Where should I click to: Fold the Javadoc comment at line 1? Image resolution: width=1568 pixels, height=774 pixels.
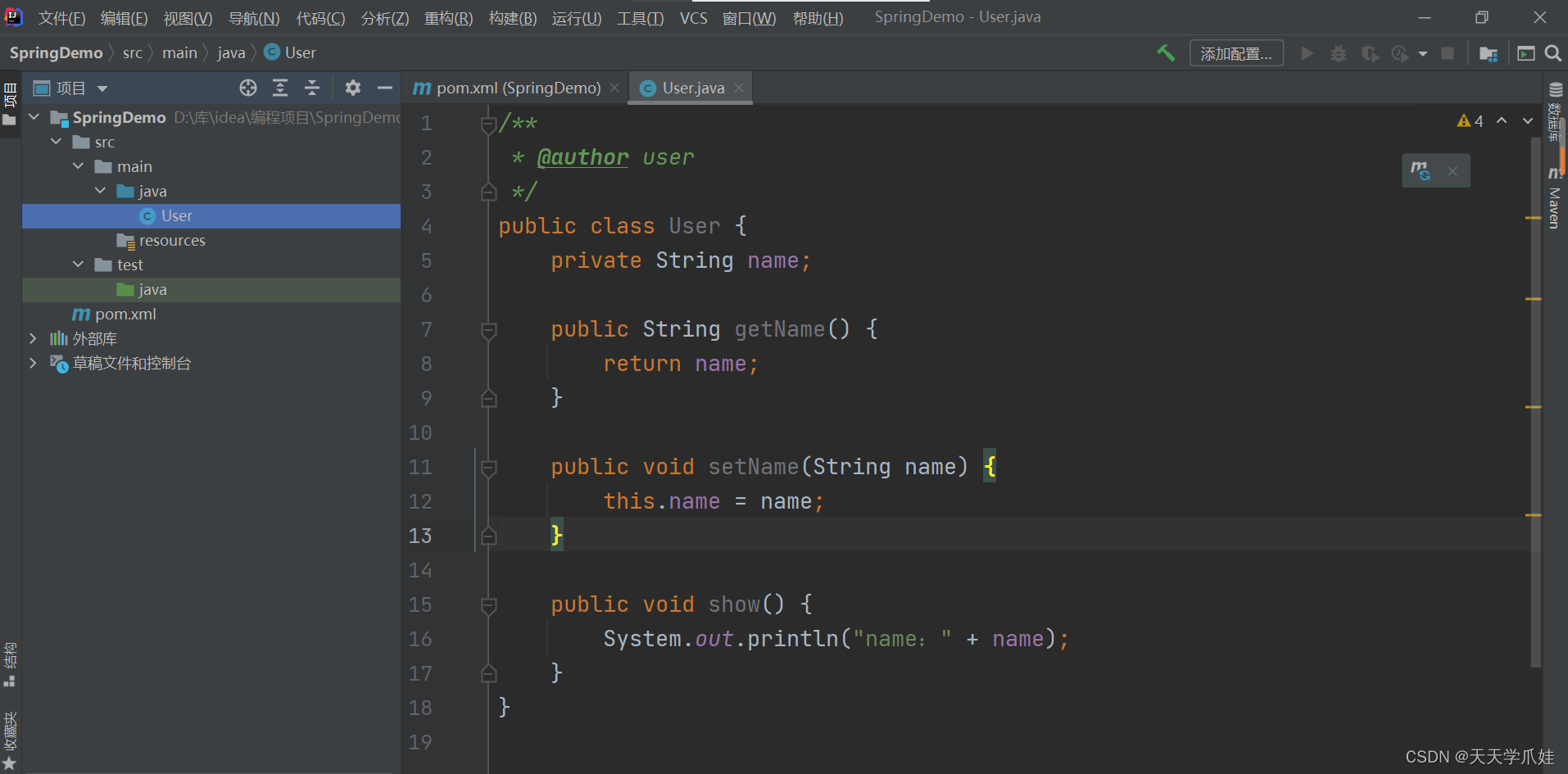coord(489,124)
